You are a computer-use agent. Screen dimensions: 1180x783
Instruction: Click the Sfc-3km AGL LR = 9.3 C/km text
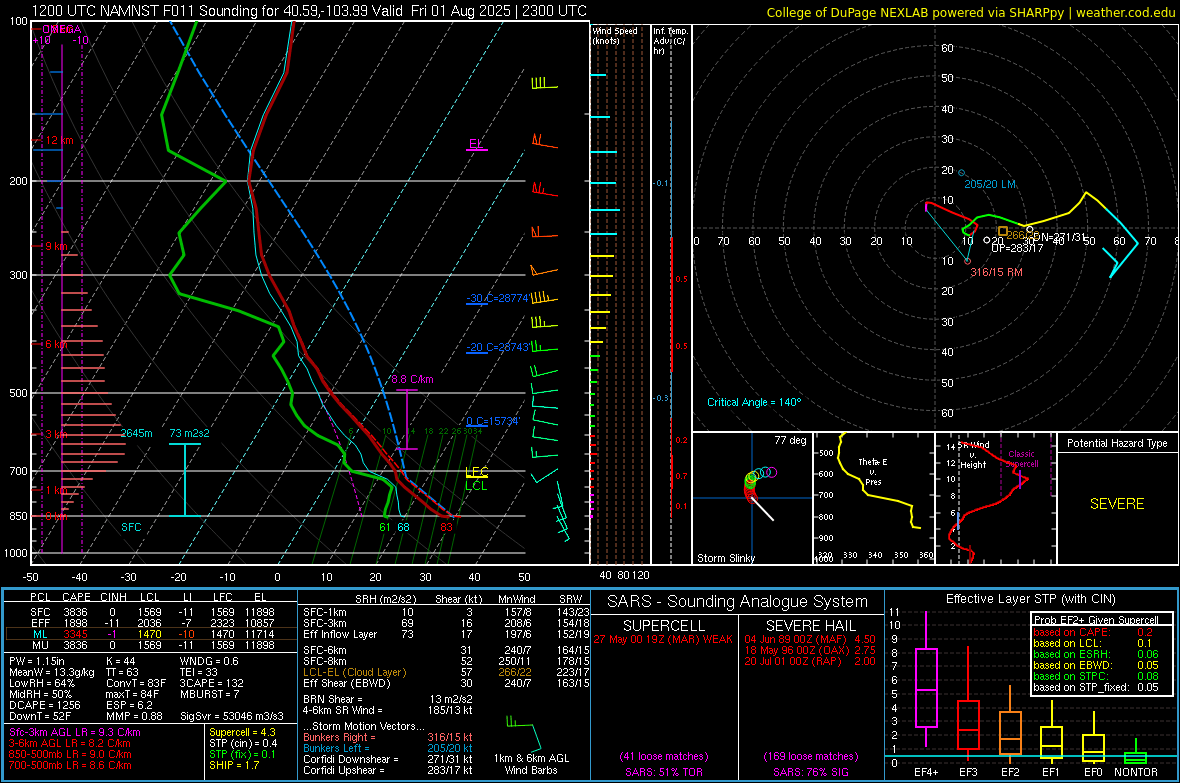click(75, 732)
